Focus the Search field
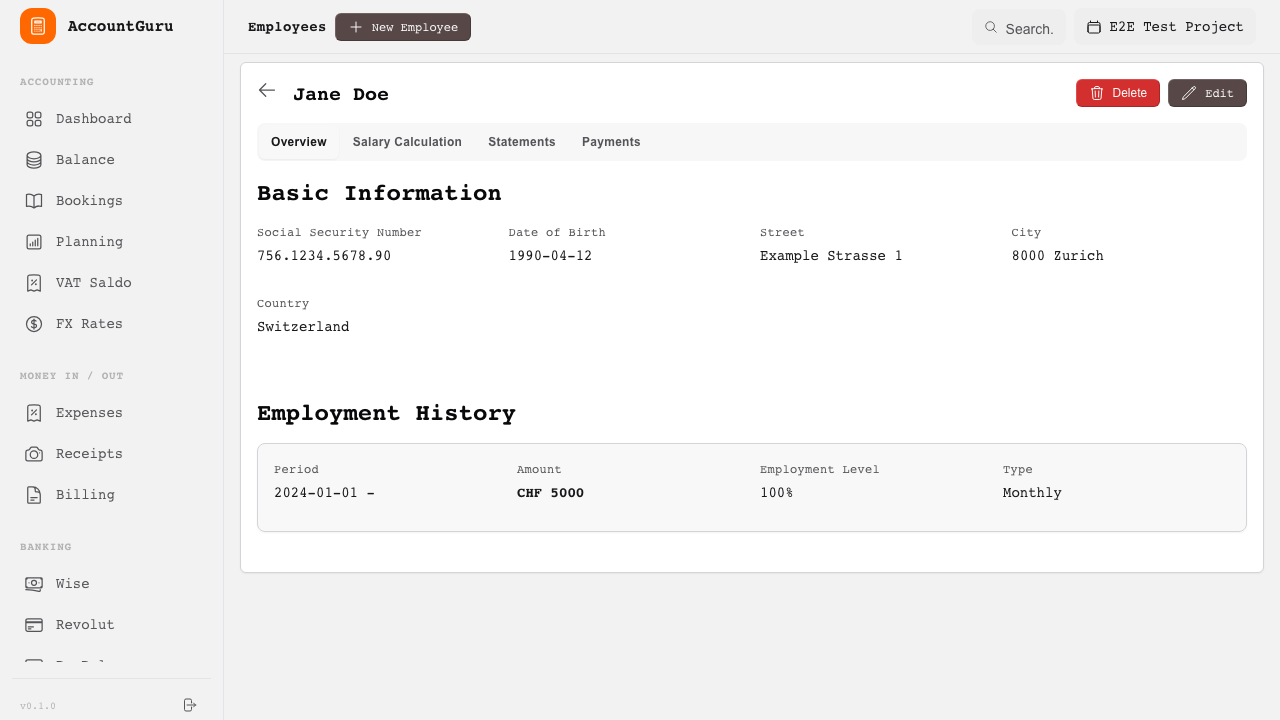1280x720 pixels. point(1019,28)
